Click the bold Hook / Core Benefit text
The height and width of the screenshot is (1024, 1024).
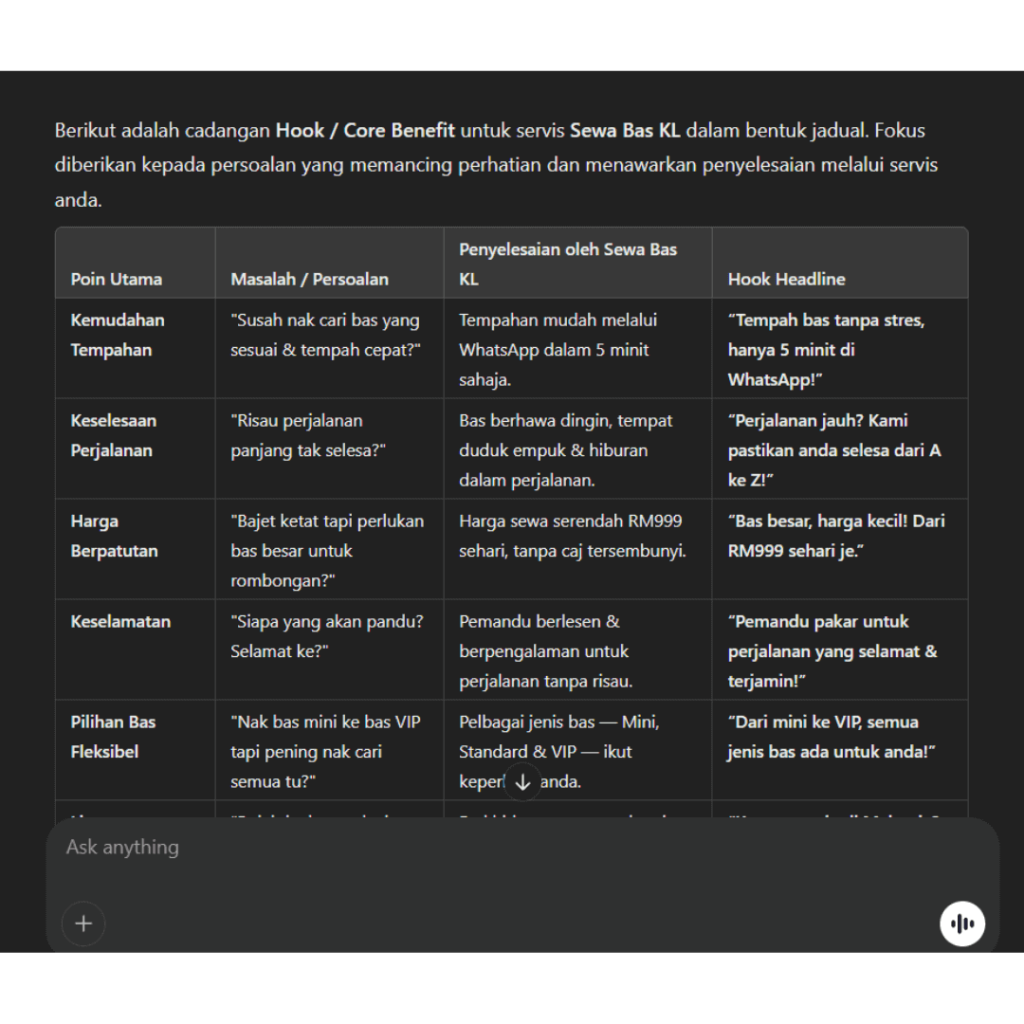[365, 130]
